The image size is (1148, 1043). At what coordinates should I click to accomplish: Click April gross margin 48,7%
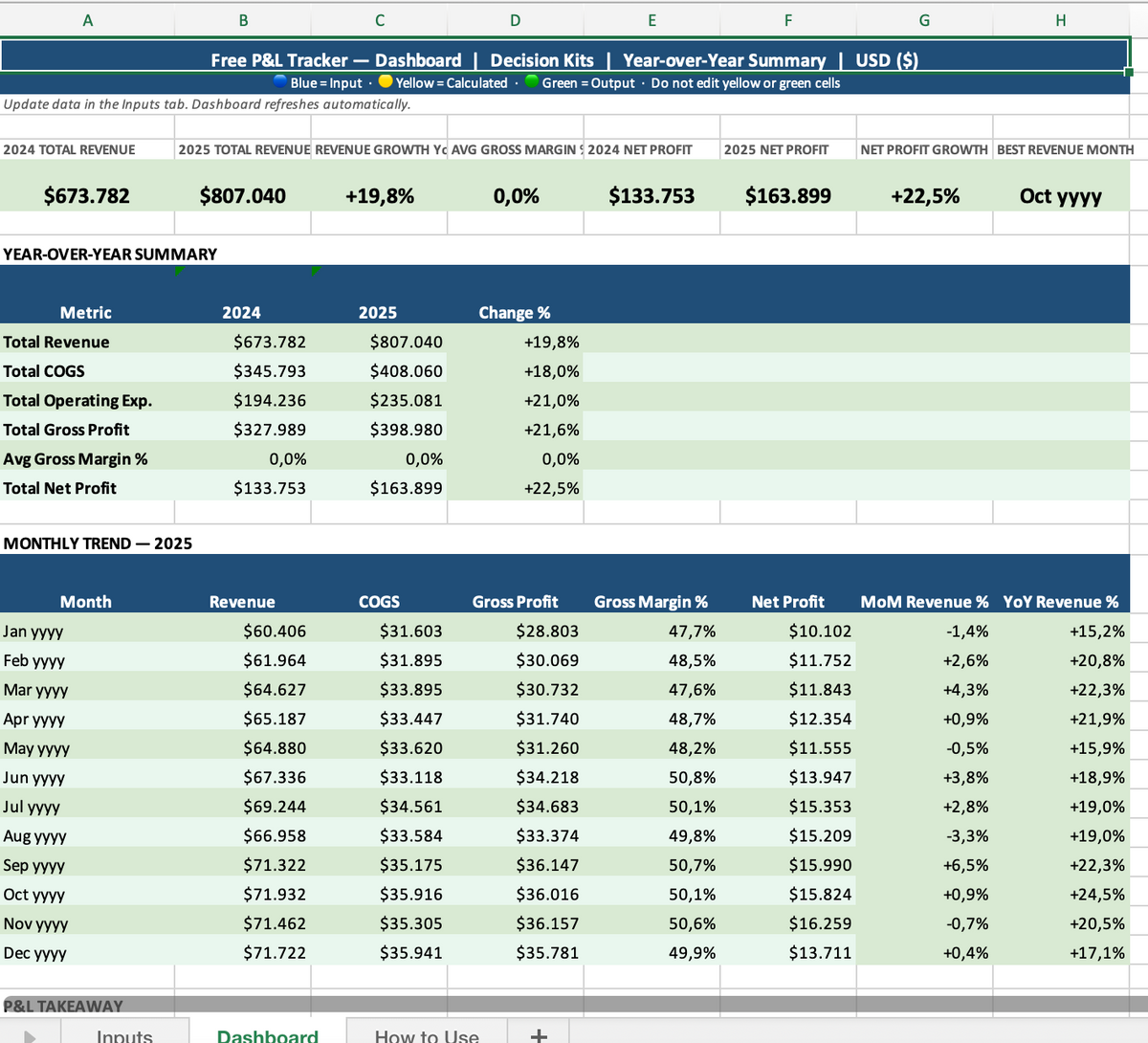(693, 719)
